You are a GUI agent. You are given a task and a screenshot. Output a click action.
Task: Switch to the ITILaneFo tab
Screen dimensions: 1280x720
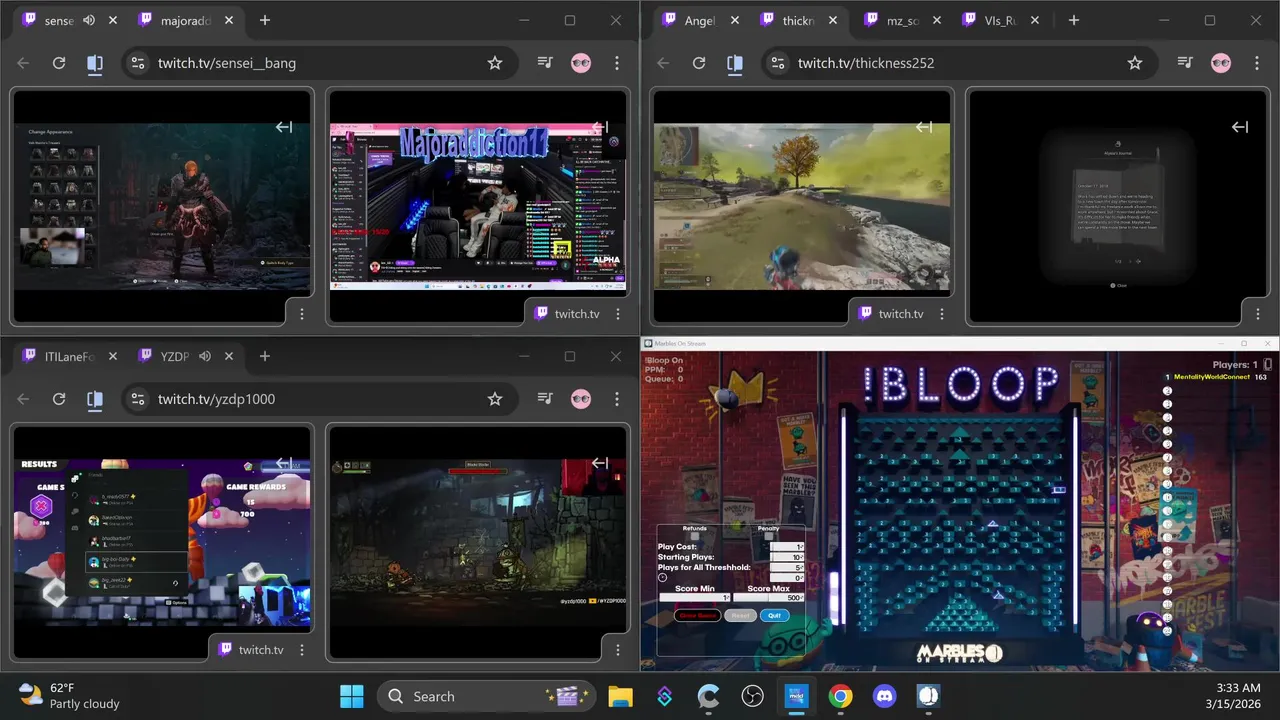(x=70, y=356)
